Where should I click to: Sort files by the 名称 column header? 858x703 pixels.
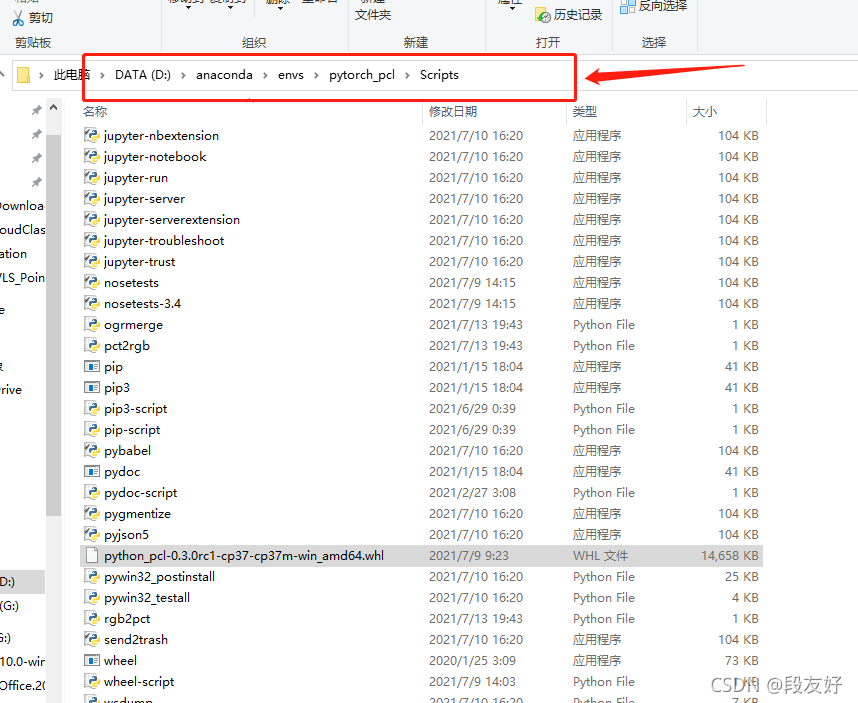click(97, 111)
